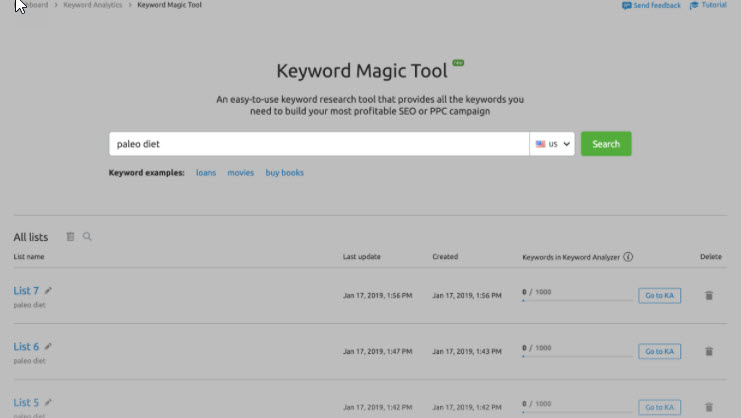The width and height of the screenshot is (741, 418).
Task: Delete List 7 with its trash icon
Action: coord(709,296)
